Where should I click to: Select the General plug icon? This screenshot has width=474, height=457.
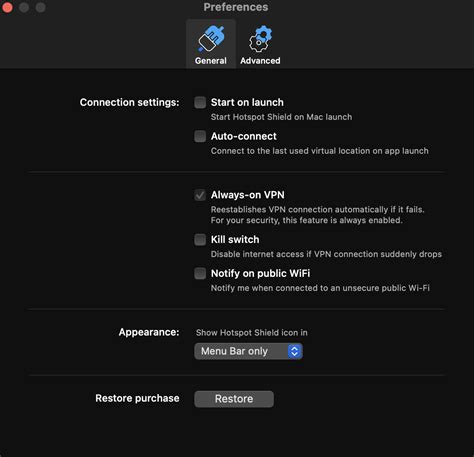(211, 39)
